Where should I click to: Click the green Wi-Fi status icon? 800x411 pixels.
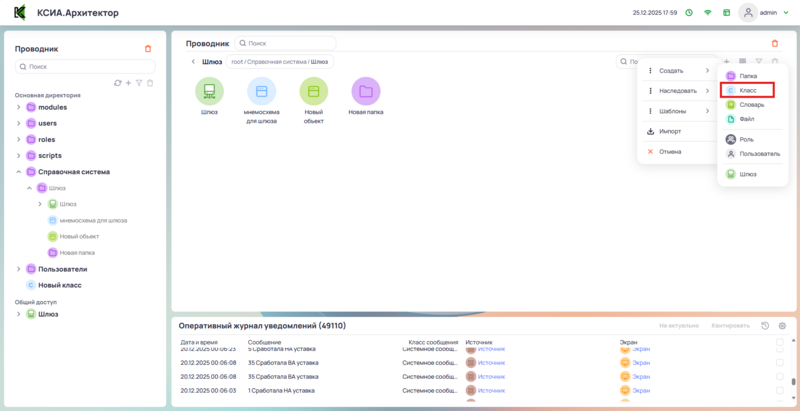pos(708,13)
